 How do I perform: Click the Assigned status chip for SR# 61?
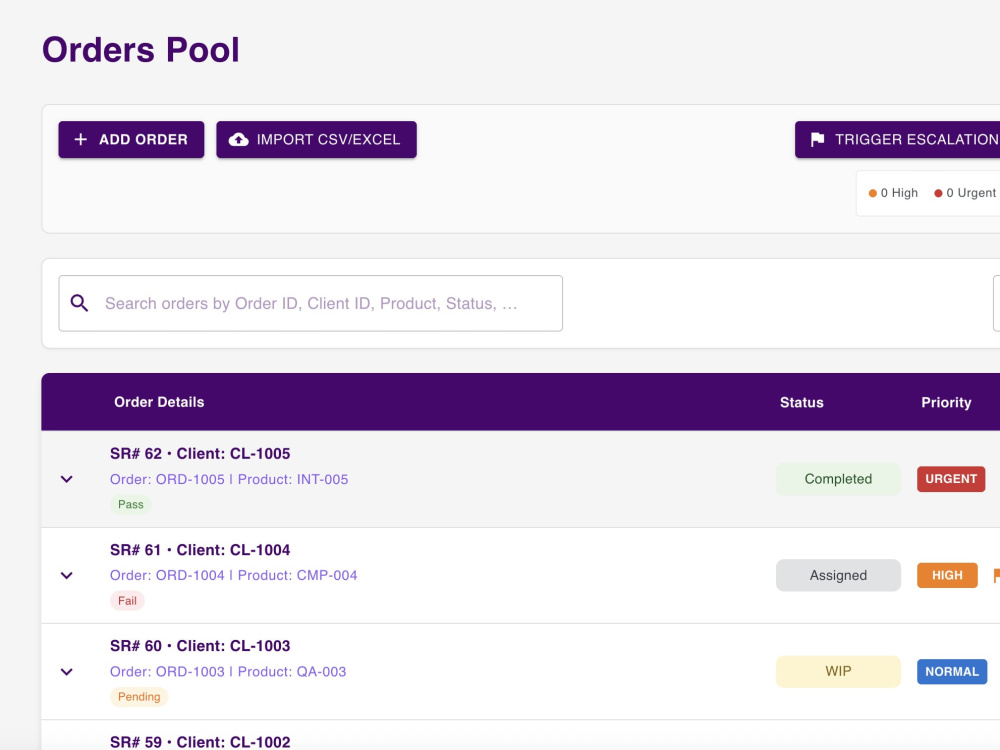(838, 575)
